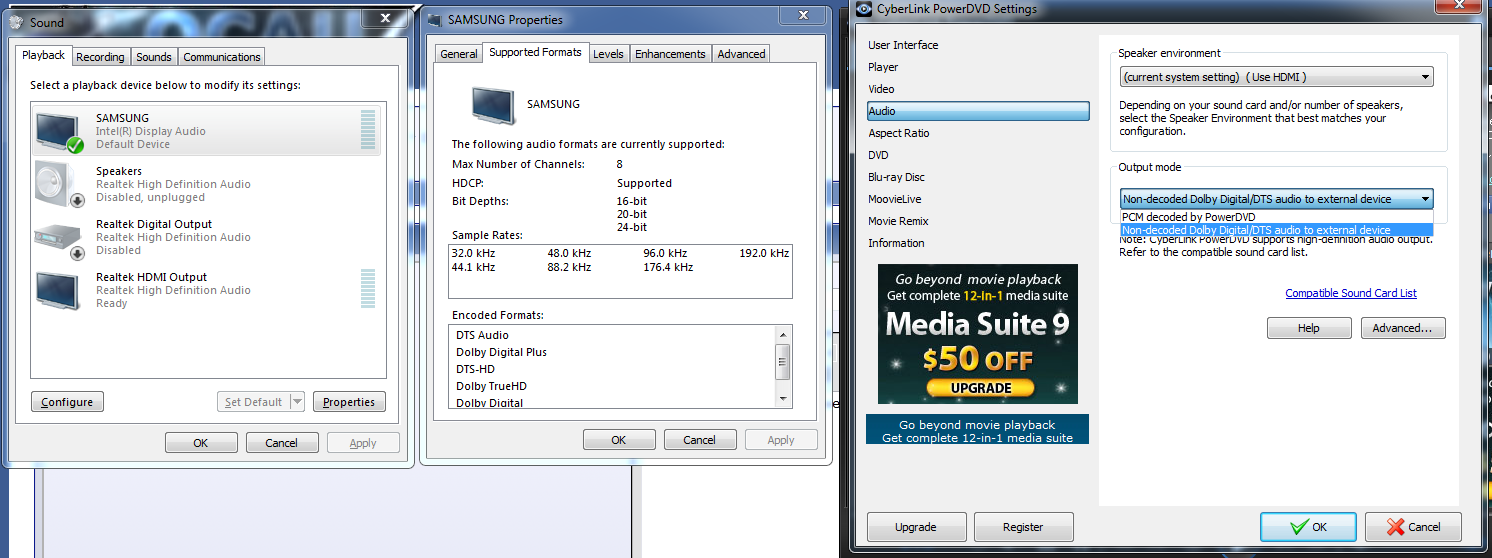The image size is (1492, 558).
Task: Click the SAMSUNG device volume level meter
Action: click(x=368, y=130)
